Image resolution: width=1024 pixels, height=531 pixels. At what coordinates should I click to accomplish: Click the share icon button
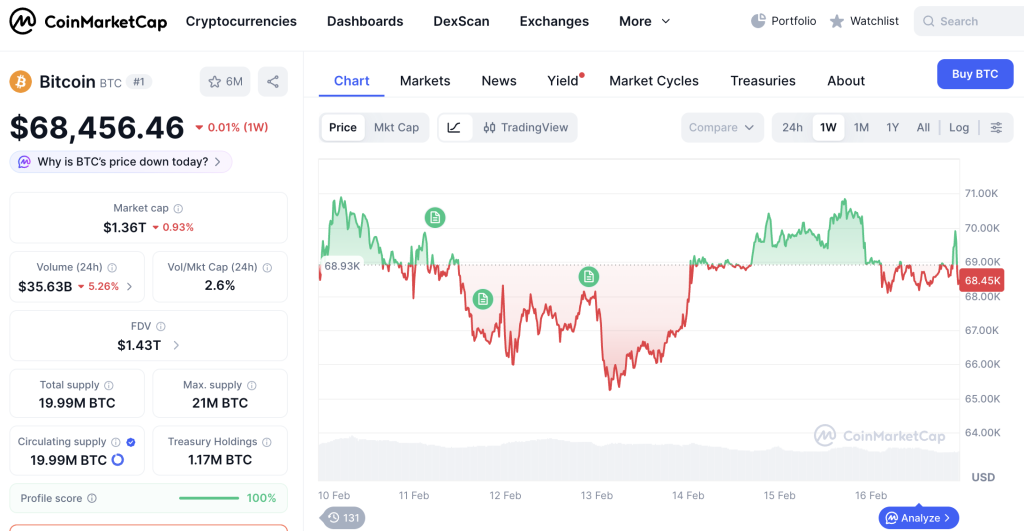pos(273,82)
